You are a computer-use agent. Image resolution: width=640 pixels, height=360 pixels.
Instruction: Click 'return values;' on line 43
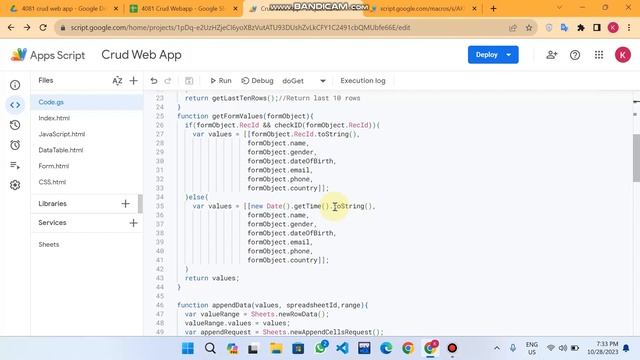[x=212, y=278]
